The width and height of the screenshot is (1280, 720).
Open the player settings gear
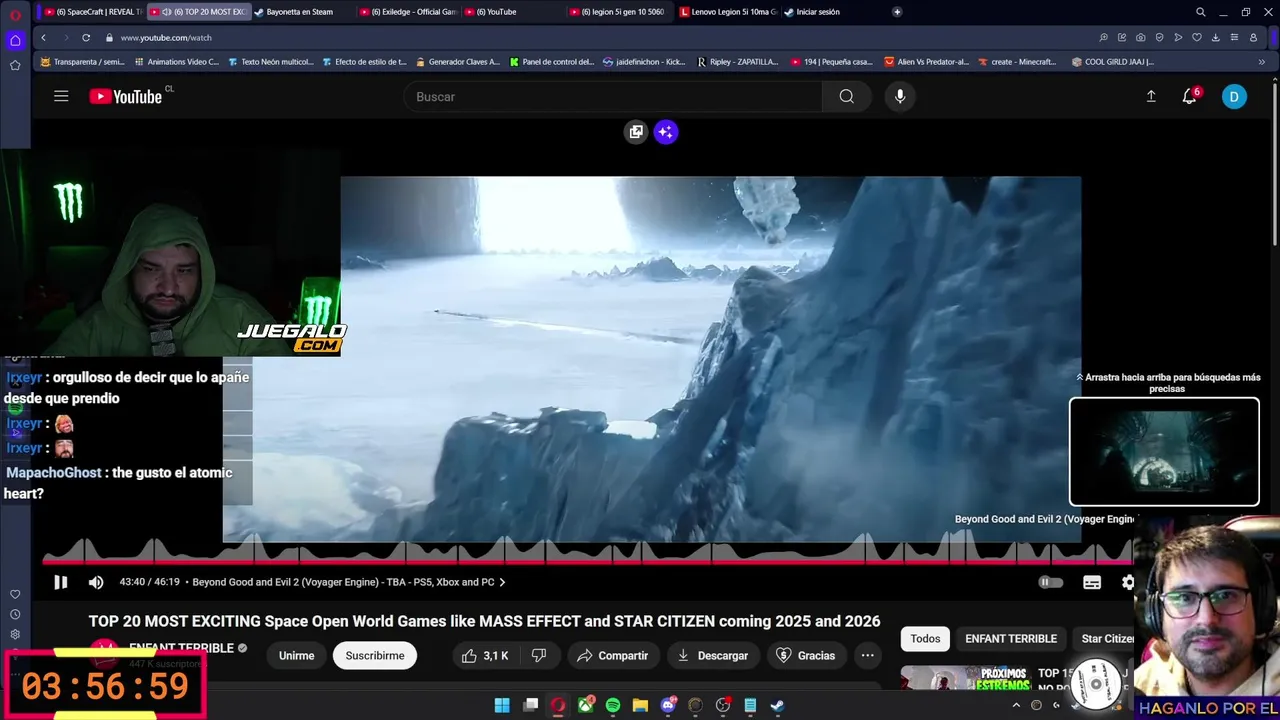(x=1128, y=582)
